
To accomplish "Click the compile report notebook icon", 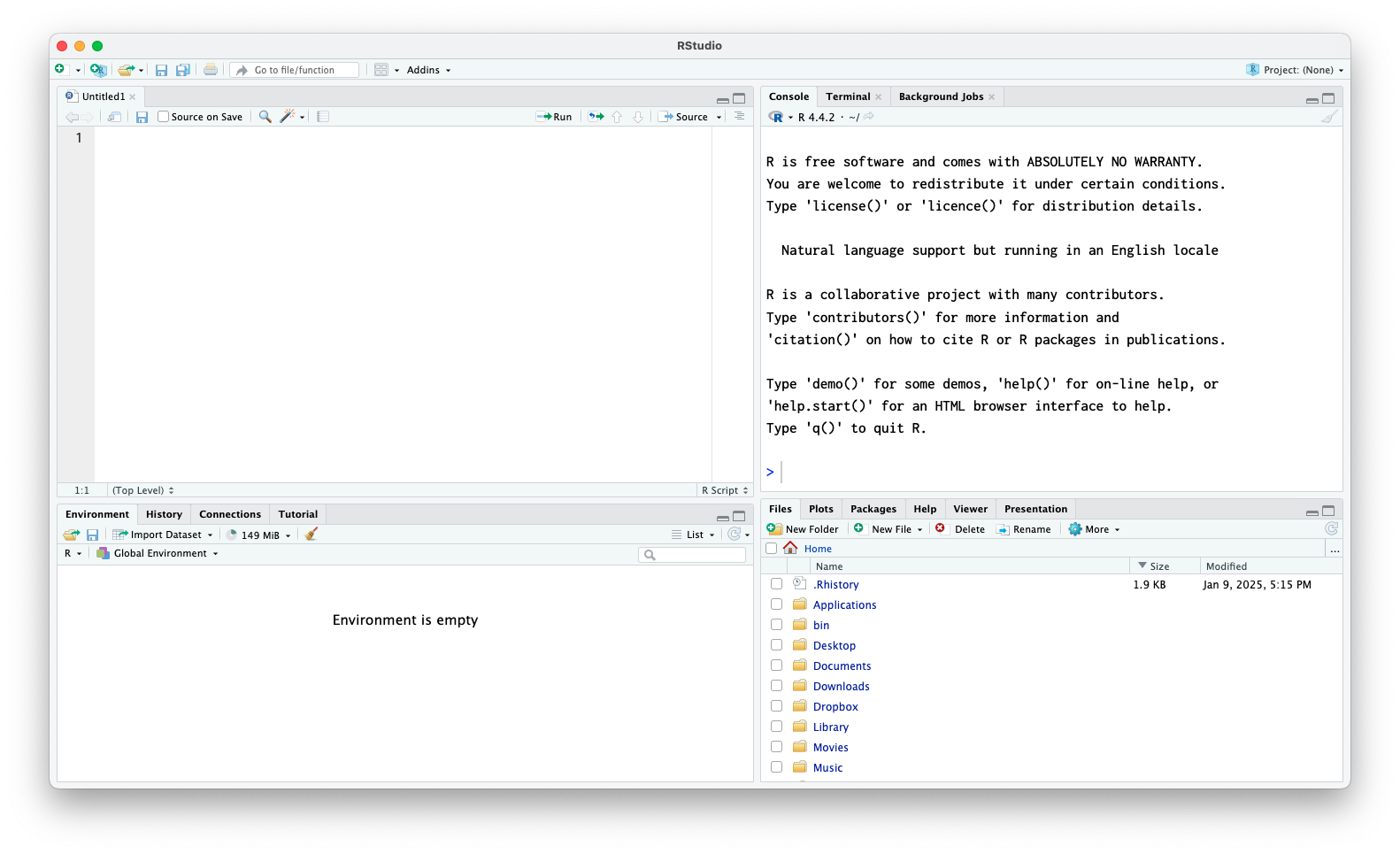I will point(323,117).
